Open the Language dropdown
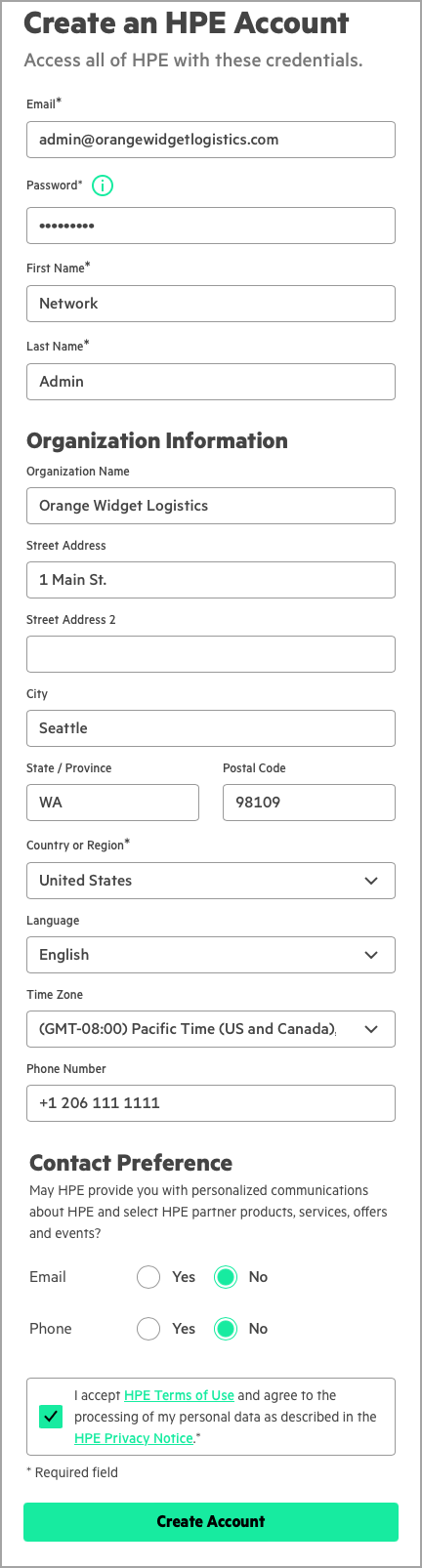This screenshot has width=422, height=1568. coord(211,955)
